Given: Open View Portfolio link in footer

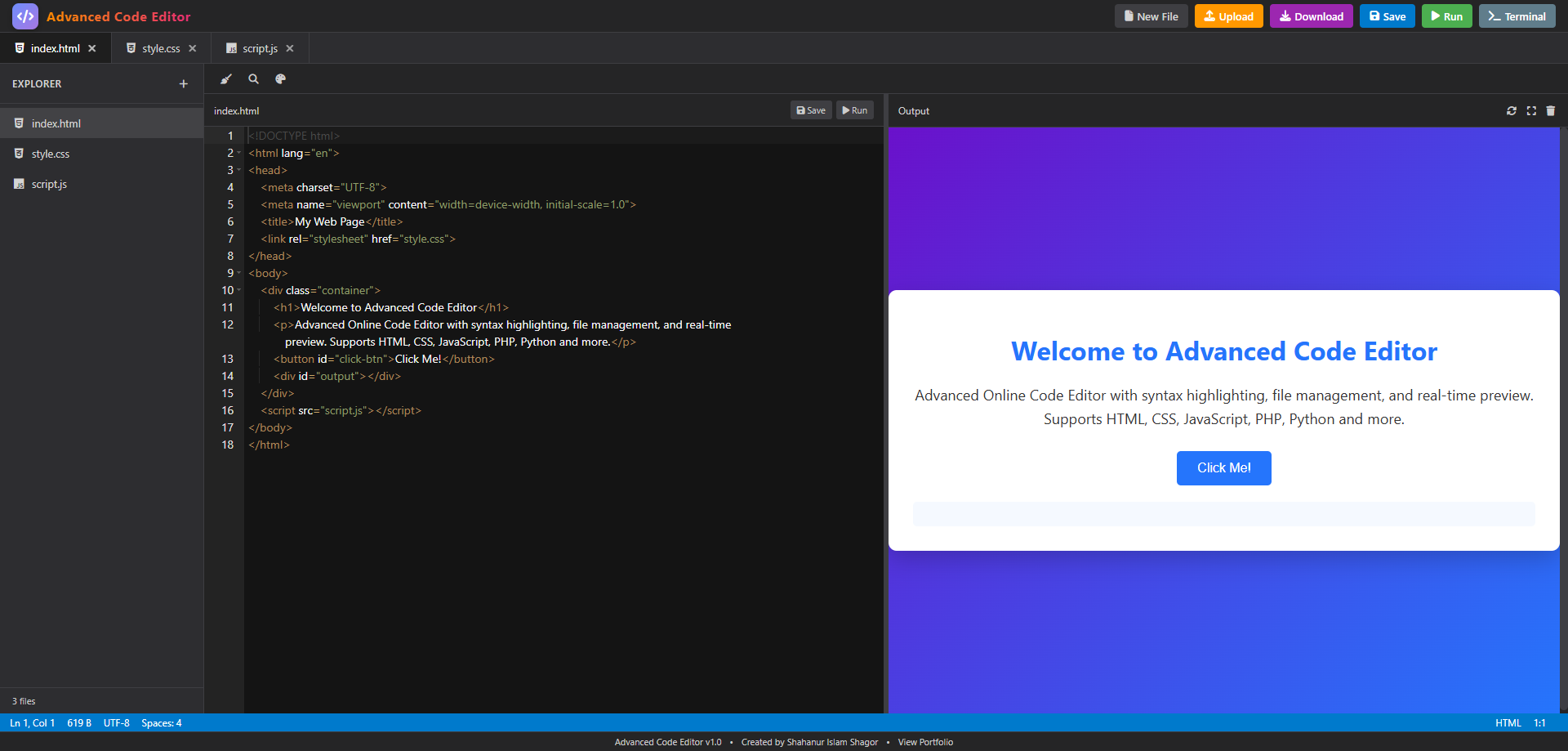Looking at the screenshot, I should pos(925,742).
